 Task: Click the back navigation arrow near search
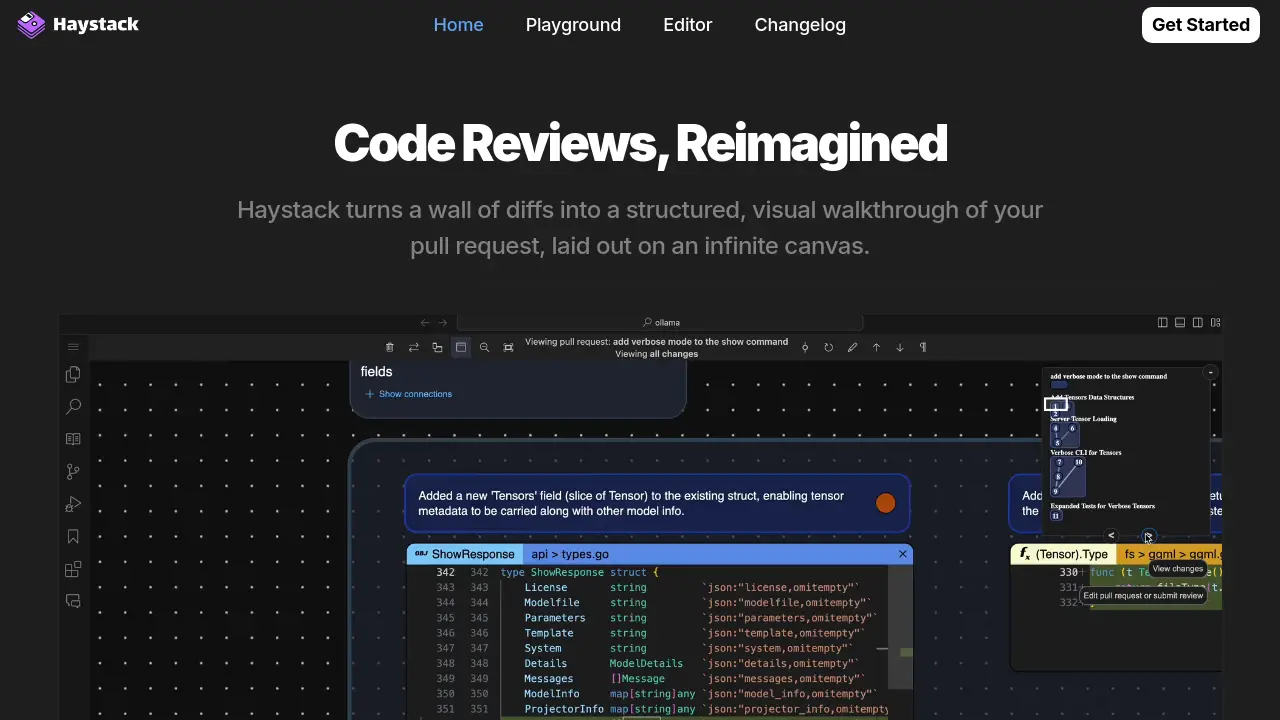click(x=425, y=322)
